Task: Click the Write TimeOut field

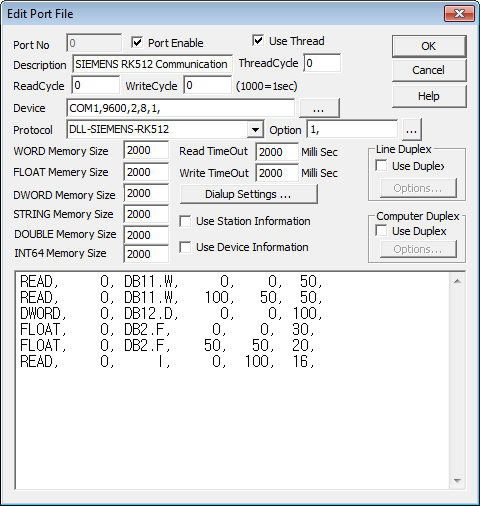Action: [x=277, y=173]
